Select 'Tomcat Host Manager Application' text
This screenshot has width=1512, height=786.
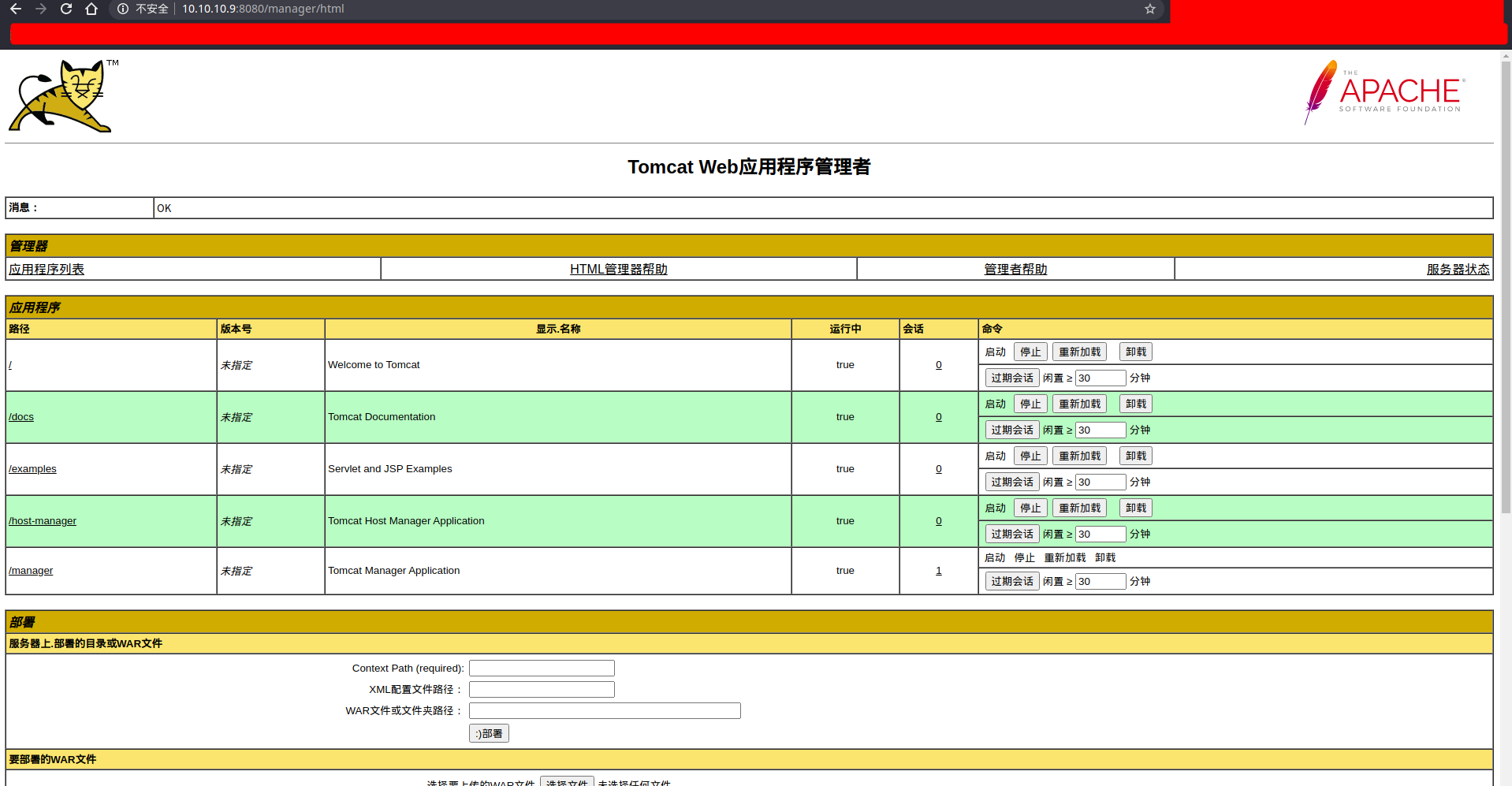[x=406, y=520]
